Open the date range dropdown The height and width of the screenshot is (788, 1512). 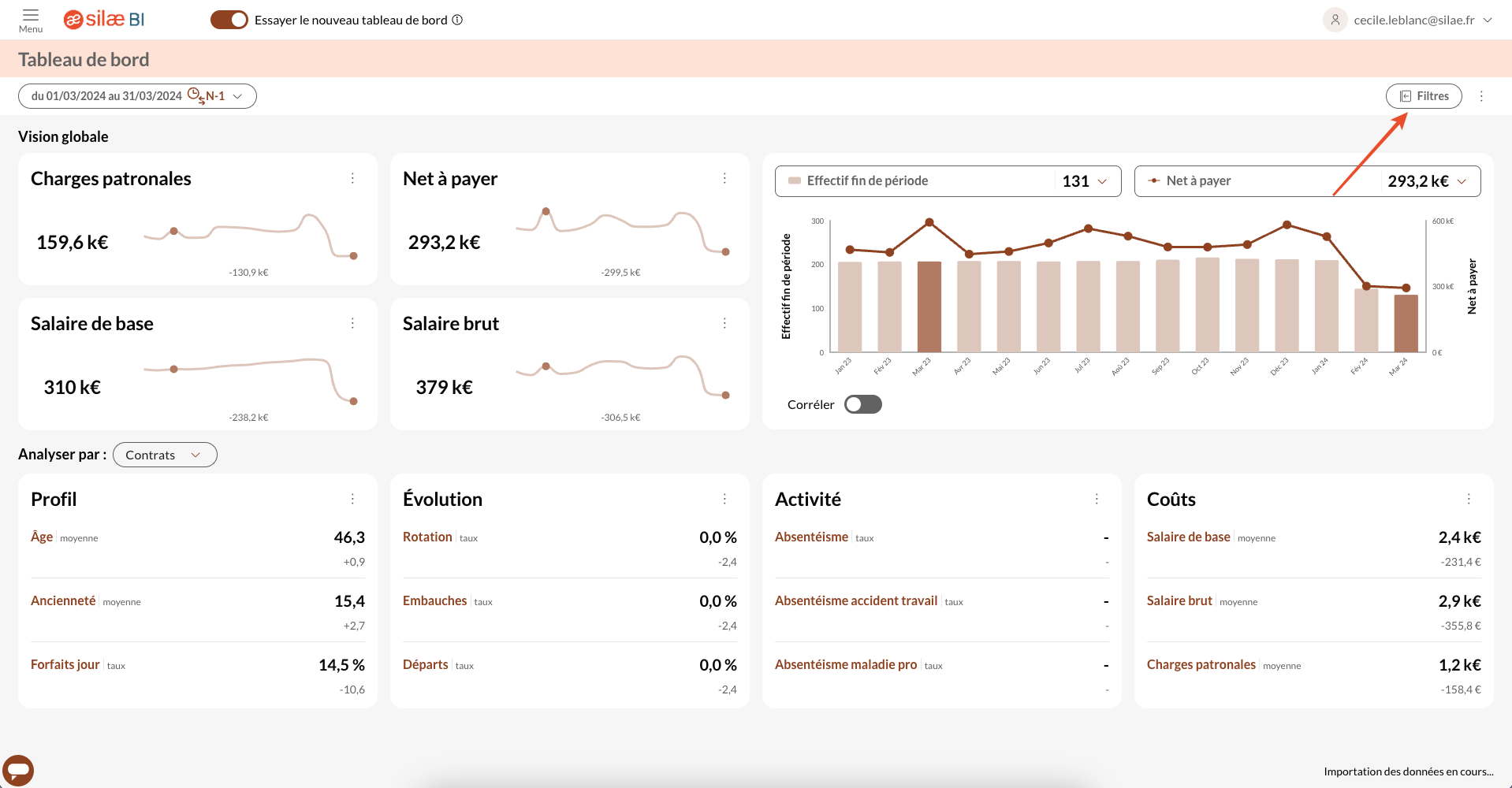(137, 96)
